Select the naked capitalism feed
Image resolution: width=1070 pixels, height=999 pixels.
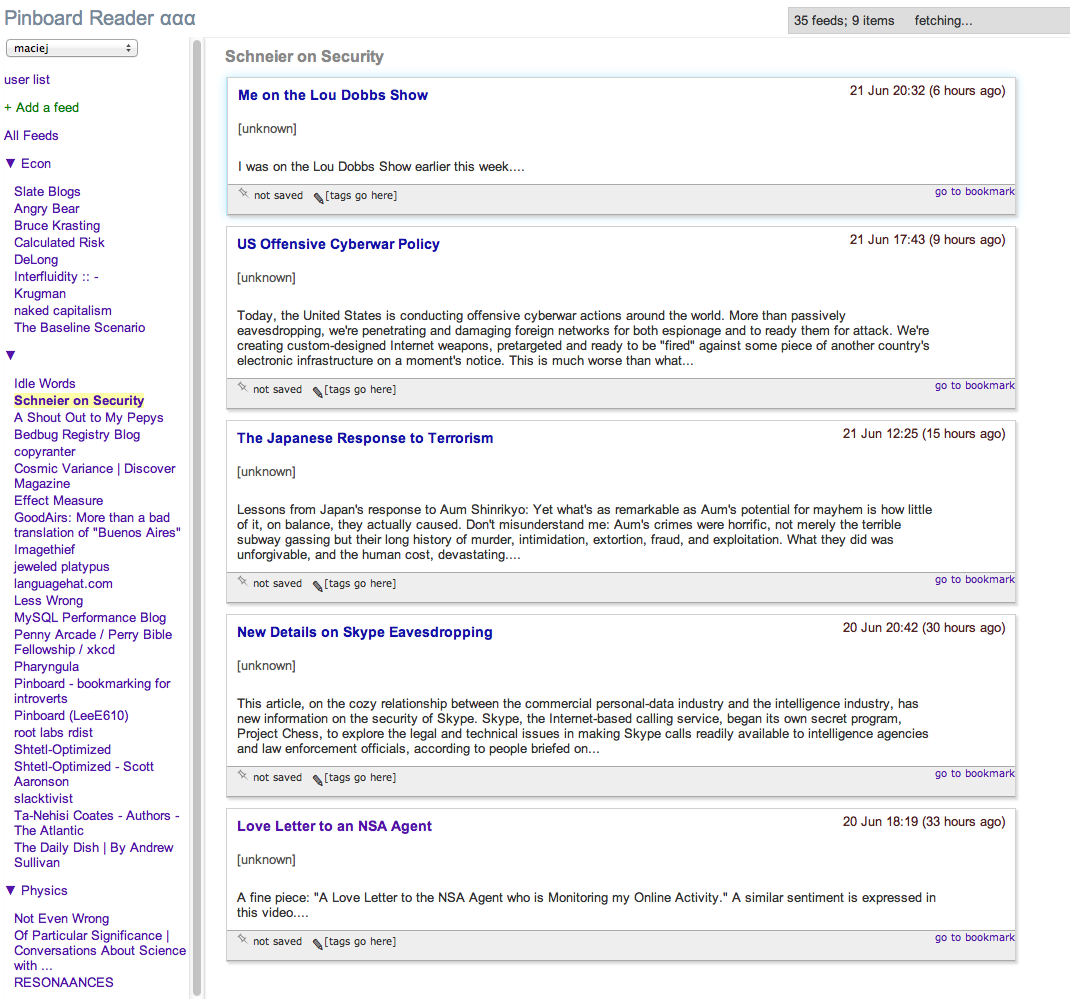pyautogui.click(x=63, y=310)
